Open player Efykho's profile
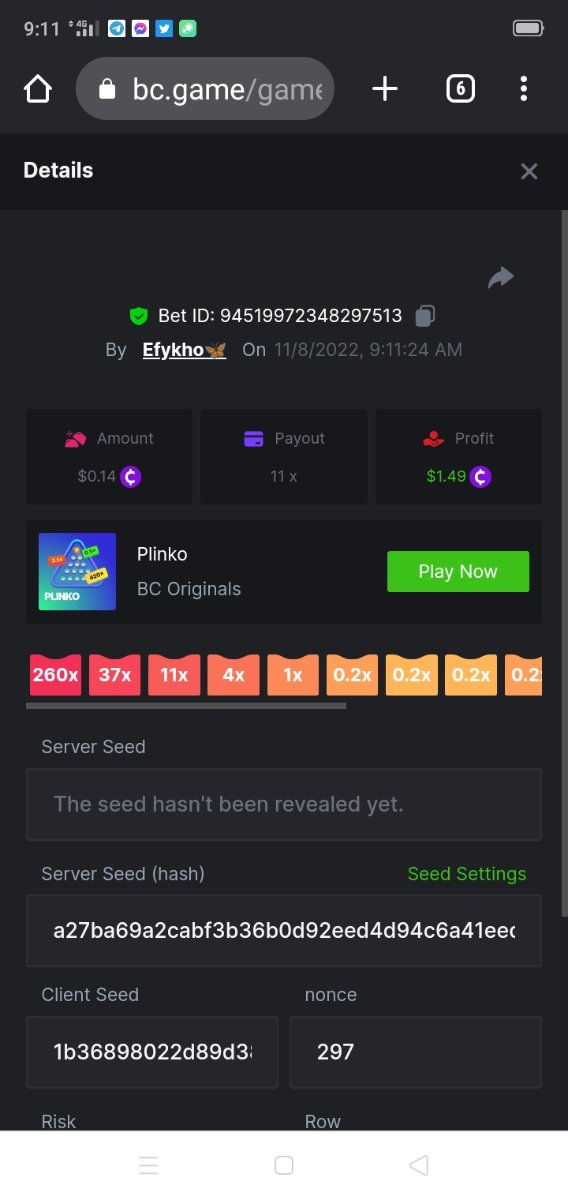 pyautogui.click(x=185, y=350)
